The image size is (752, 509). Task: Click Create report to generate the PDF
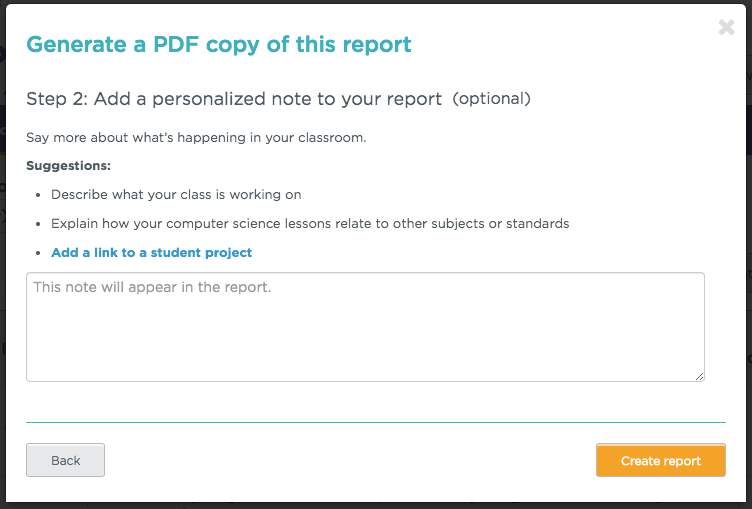[660, 460]
